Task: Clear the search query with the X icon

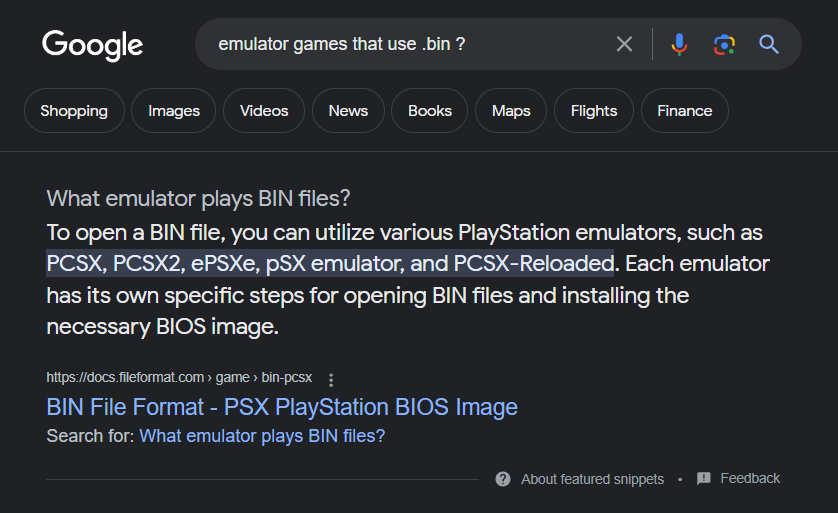Action: point(624,44)
